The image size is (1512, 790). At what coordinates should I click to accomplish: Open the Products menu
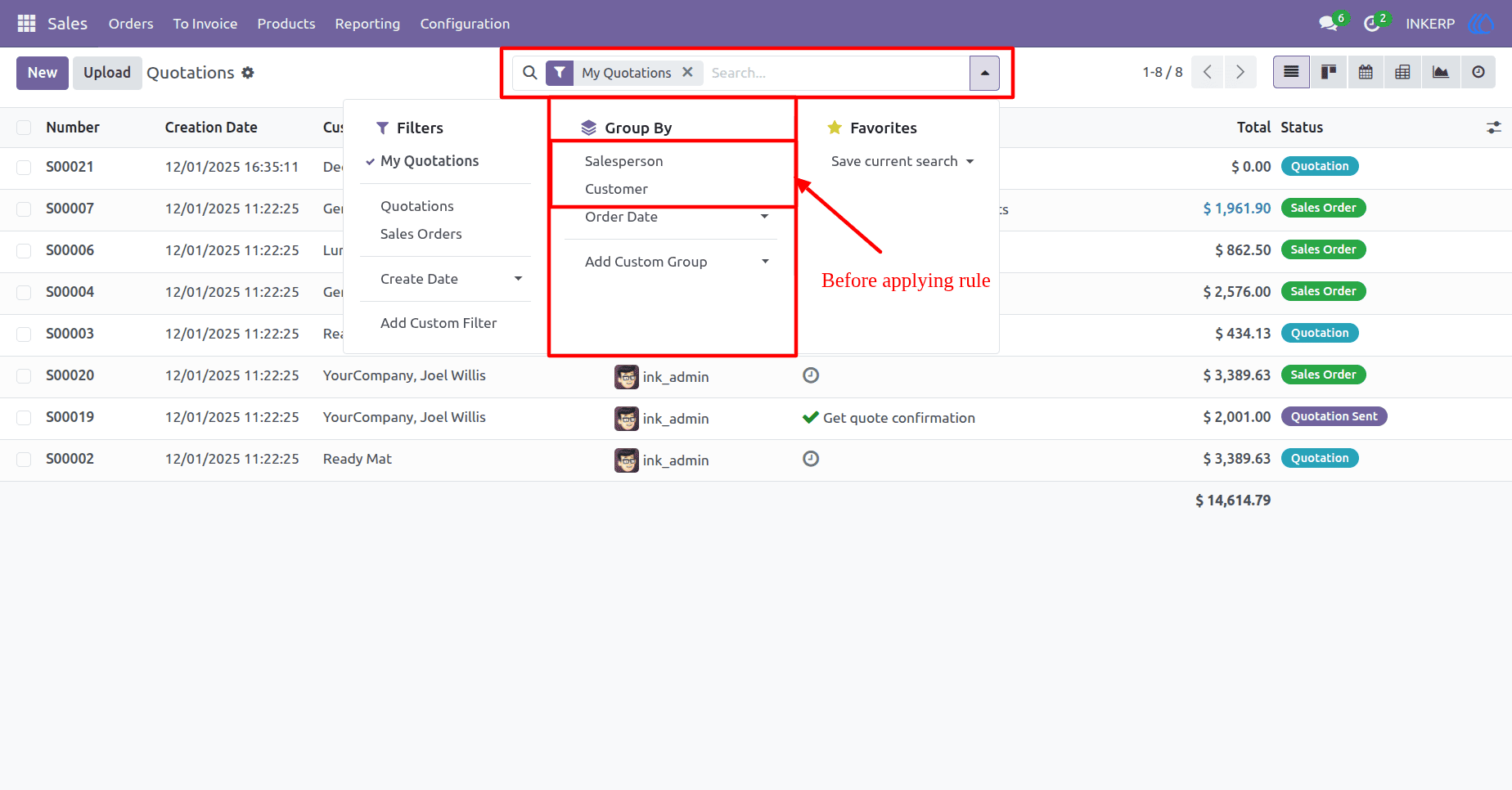point(286,24)
